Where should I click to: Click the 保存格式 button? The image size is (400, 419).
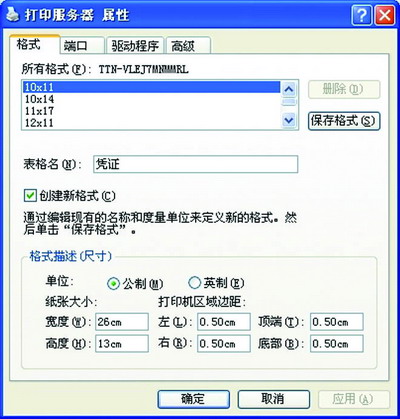click(344, 121)
